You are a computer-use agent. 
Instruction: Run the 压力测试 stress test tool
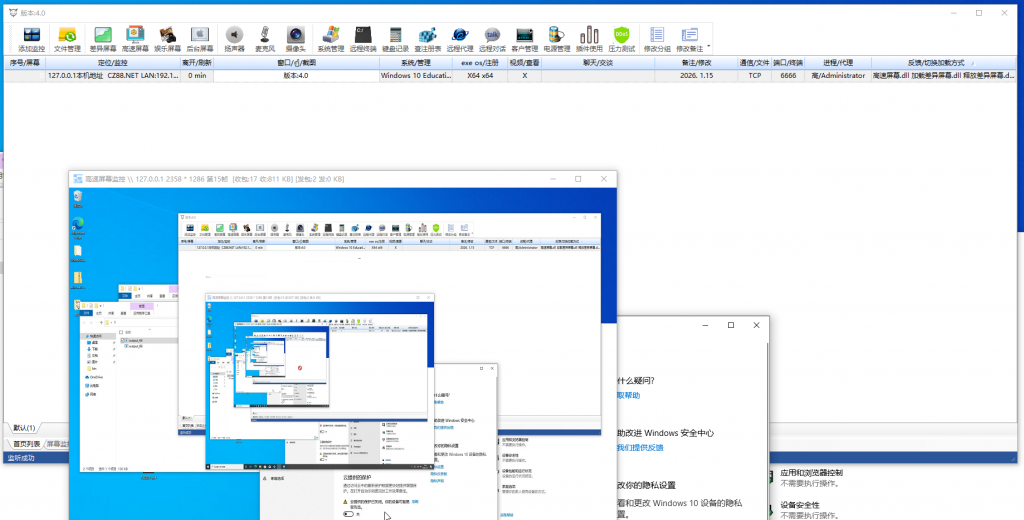point(622,39)
